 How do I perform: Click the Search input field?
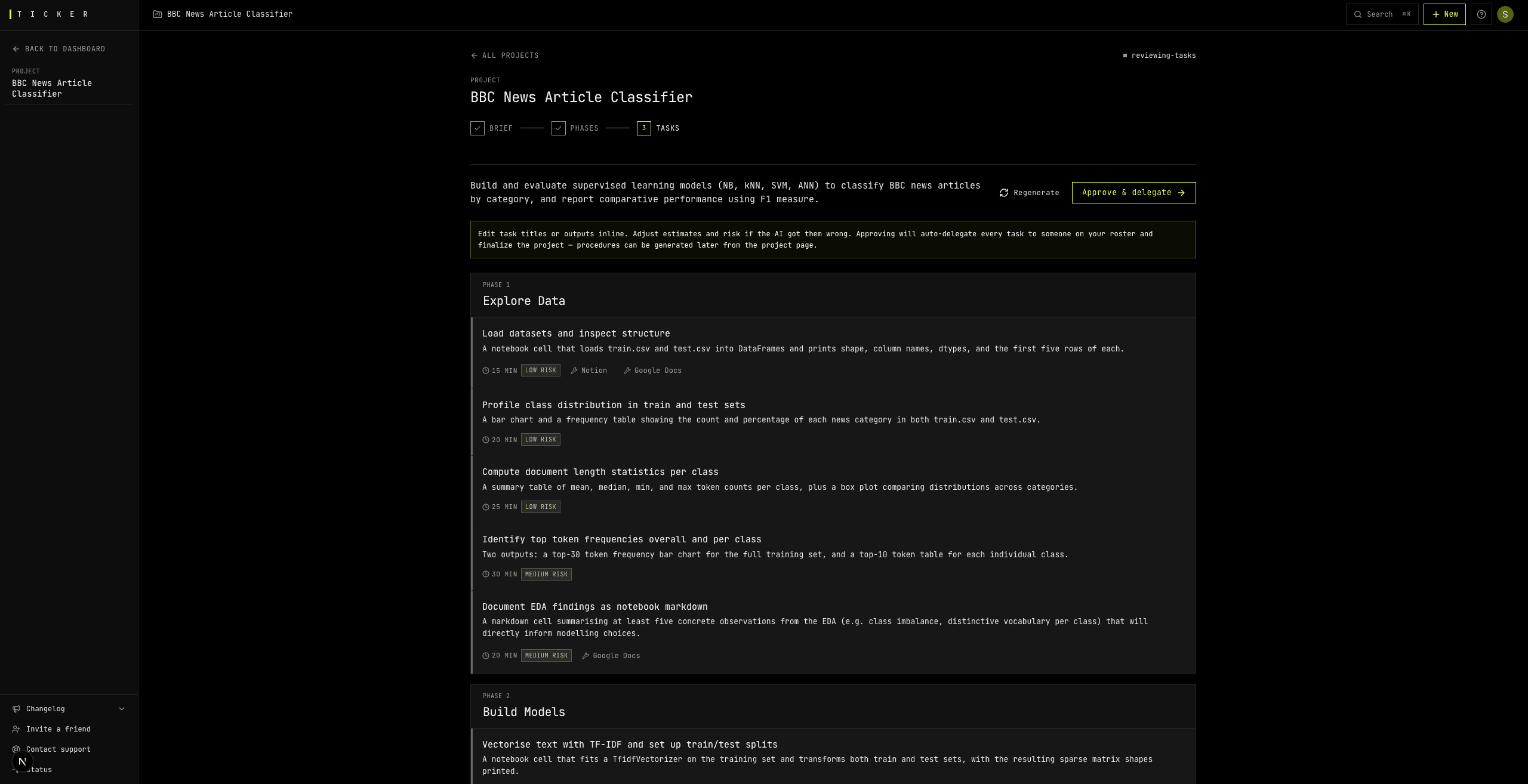click(x=1382, y=14)
